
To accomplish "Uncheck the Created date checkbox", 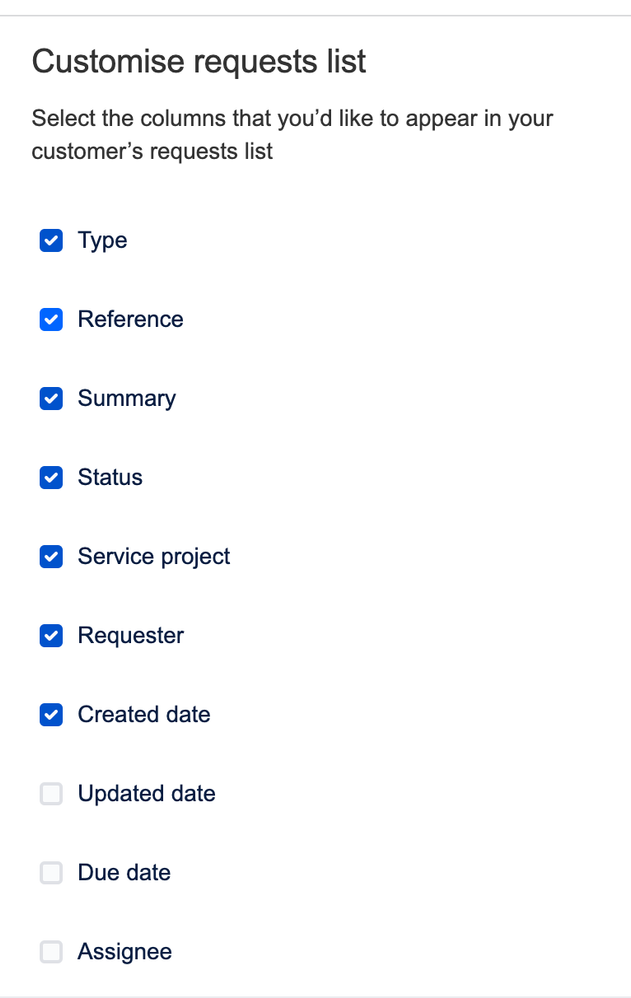I will coord(50,714).
